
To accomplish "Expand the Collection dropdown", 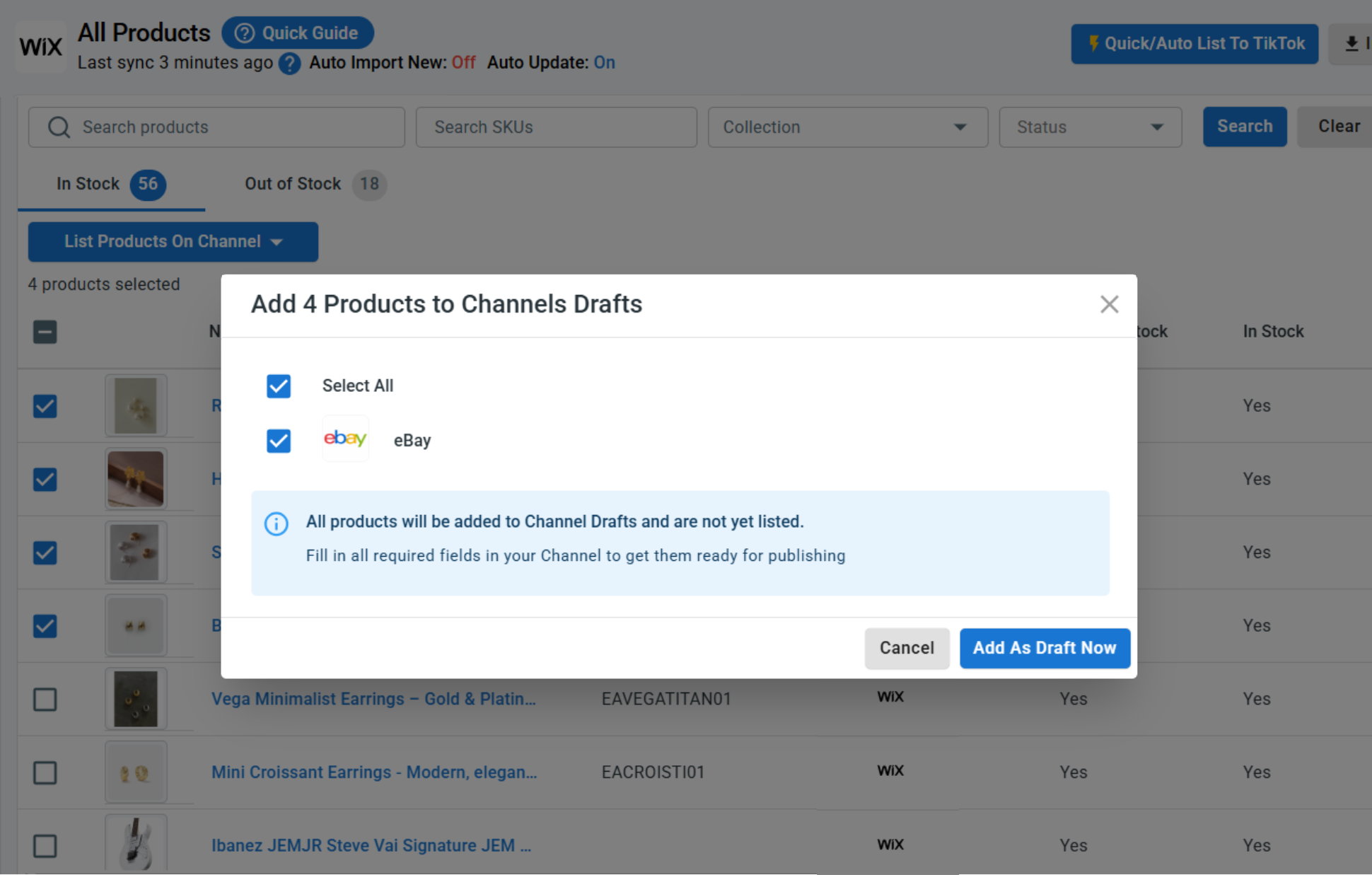I will click(847, 127).
